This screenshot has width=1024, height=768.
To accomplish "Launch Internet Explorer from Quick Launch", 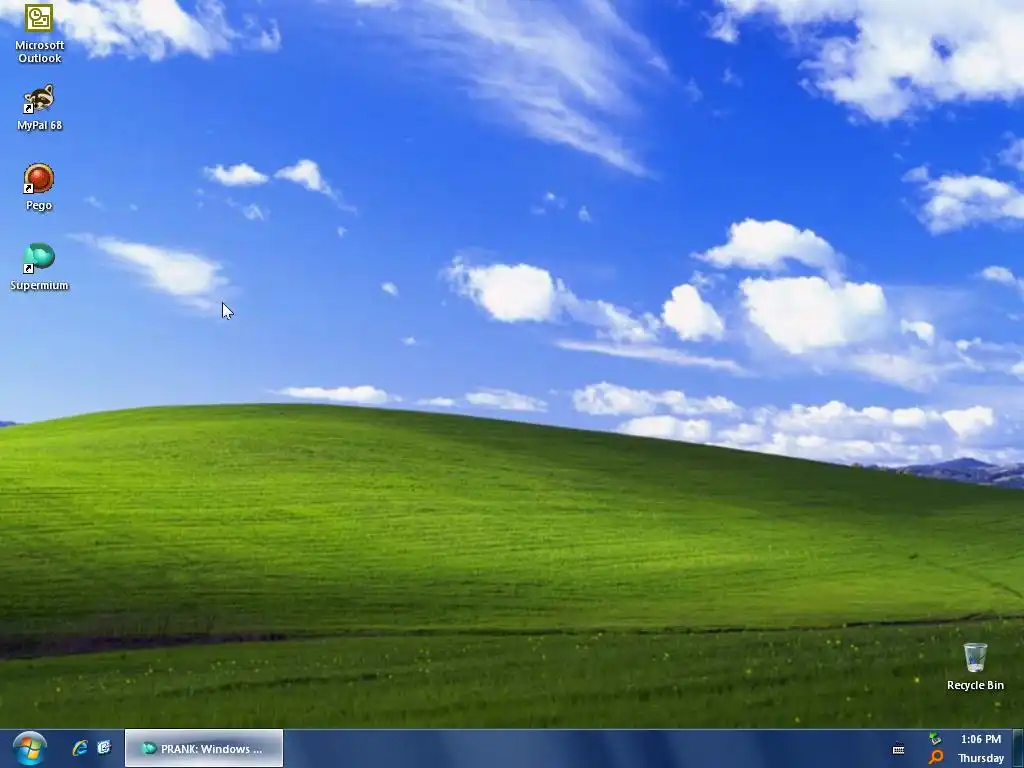I will click(x=80, y=748).
